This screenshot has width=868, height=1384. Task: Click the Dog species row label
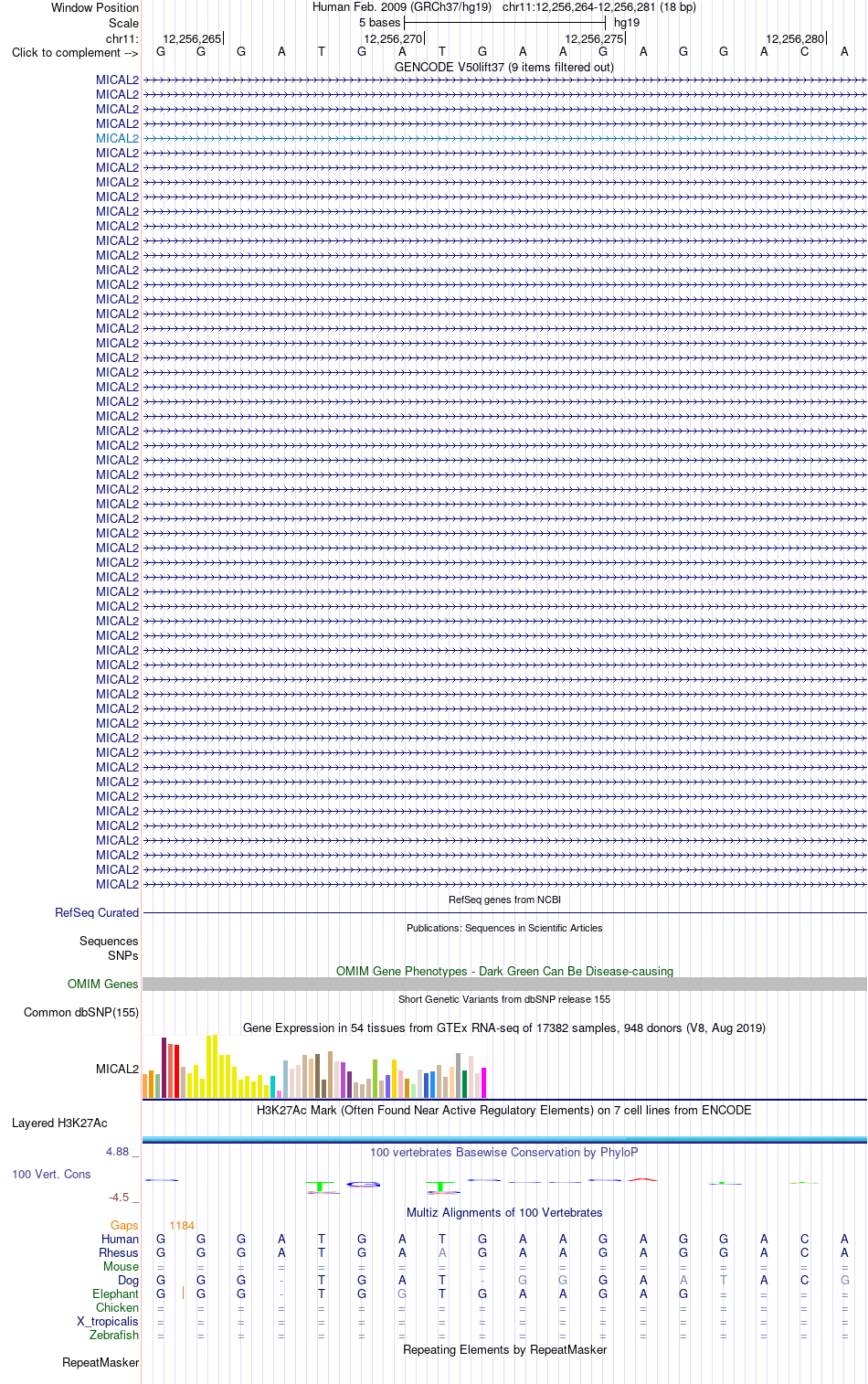tap(128, 1280)
